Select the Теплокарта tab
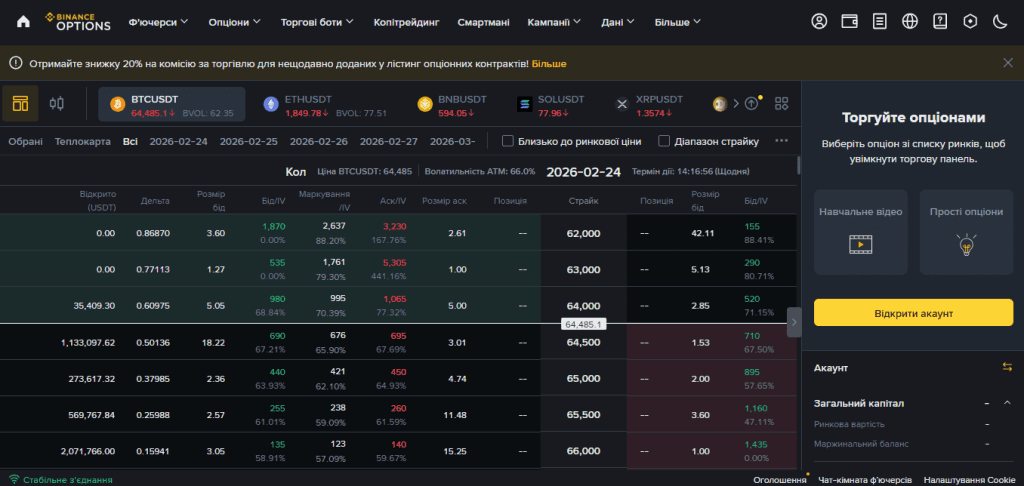 tap(83, 141)
